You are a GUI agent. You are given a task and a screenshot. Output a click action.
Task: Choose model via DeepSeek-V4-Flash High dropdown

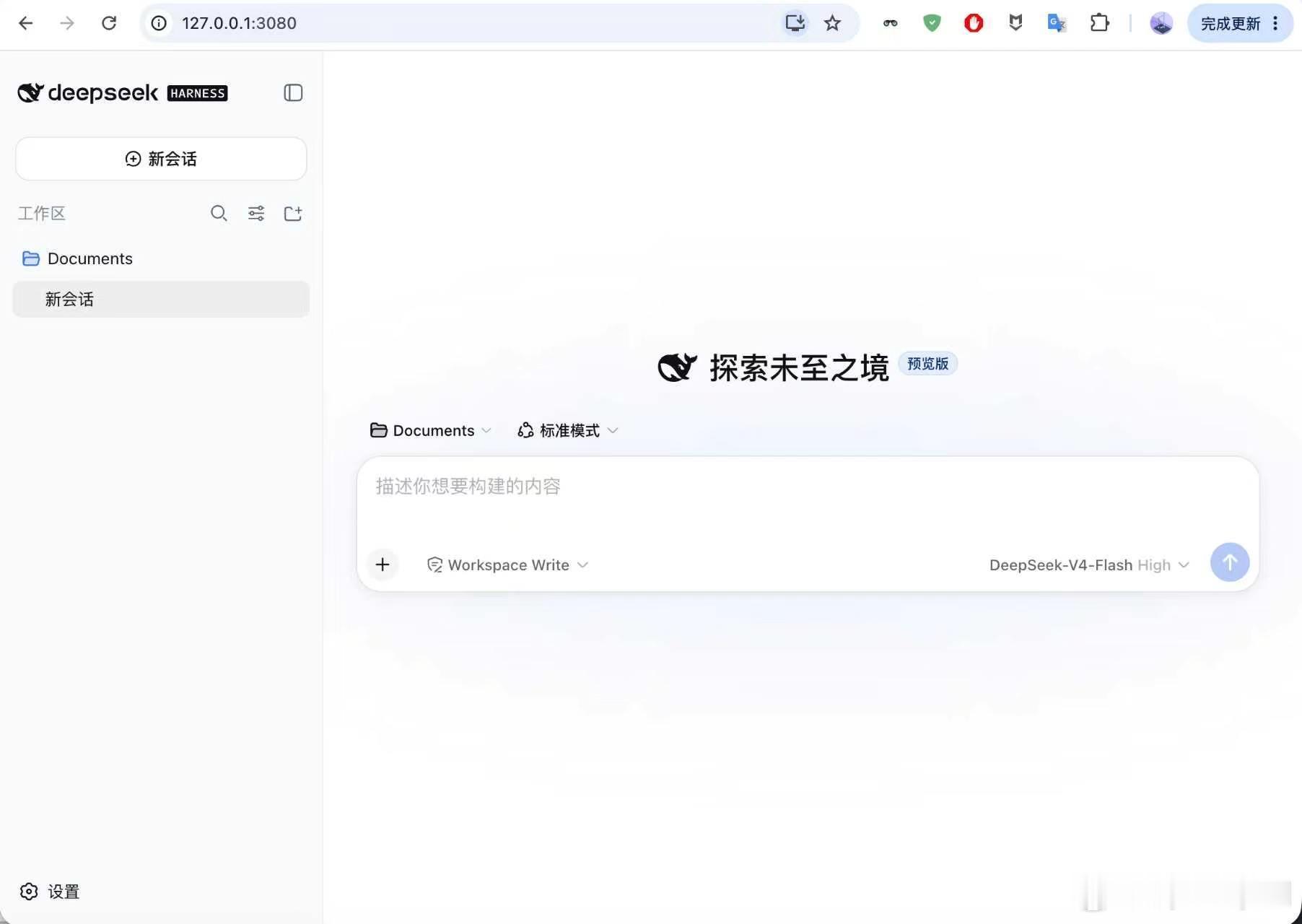coord(1088,565)
